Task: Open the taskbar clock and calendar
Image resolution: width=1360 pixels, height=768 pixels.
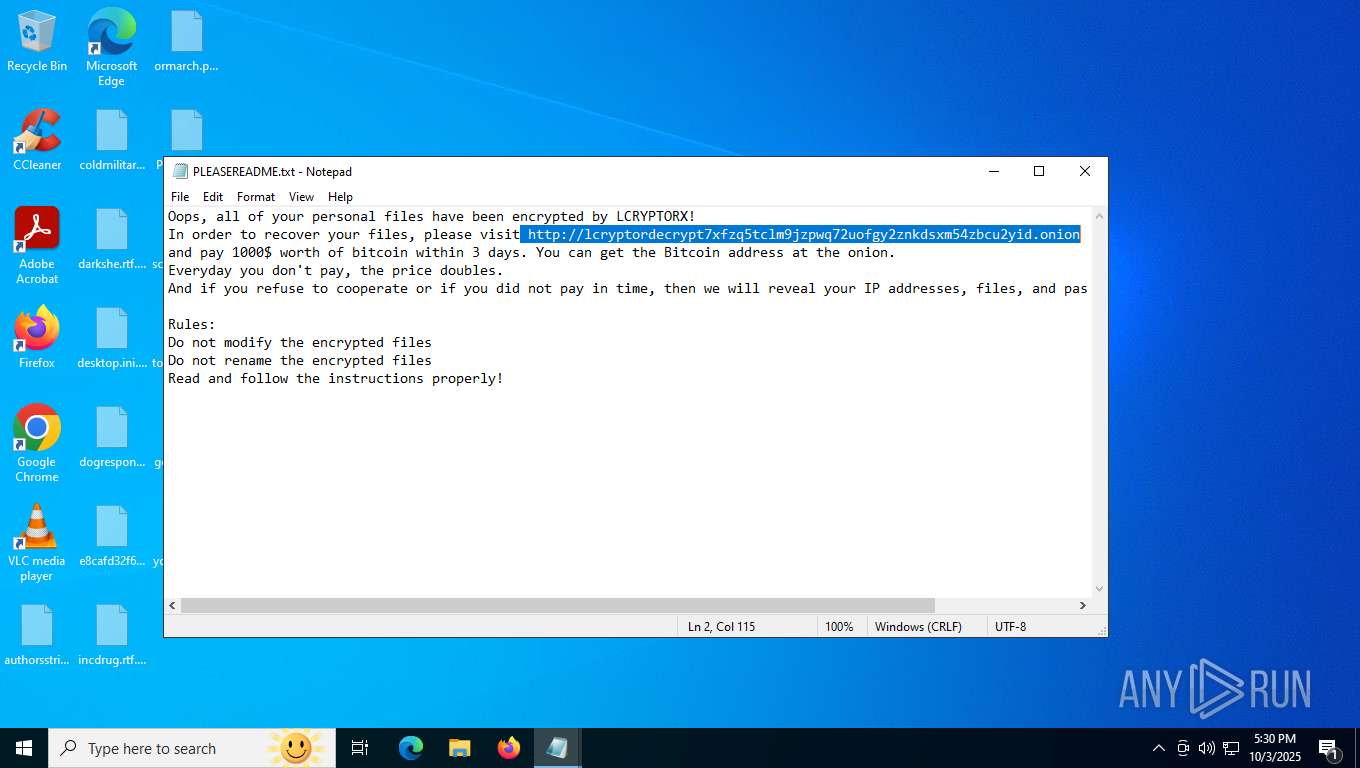Action: point(1274,748)
